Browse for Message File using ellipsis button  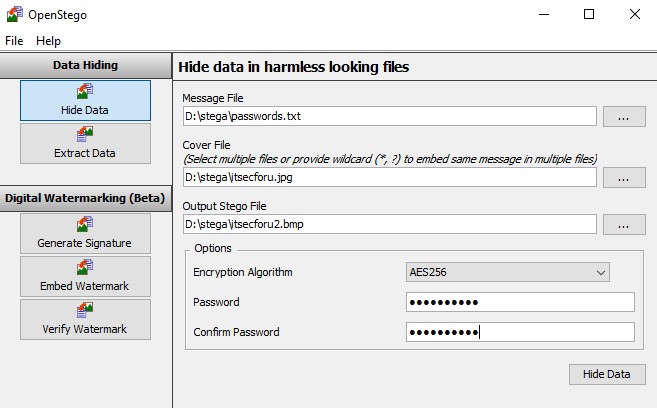624,116
